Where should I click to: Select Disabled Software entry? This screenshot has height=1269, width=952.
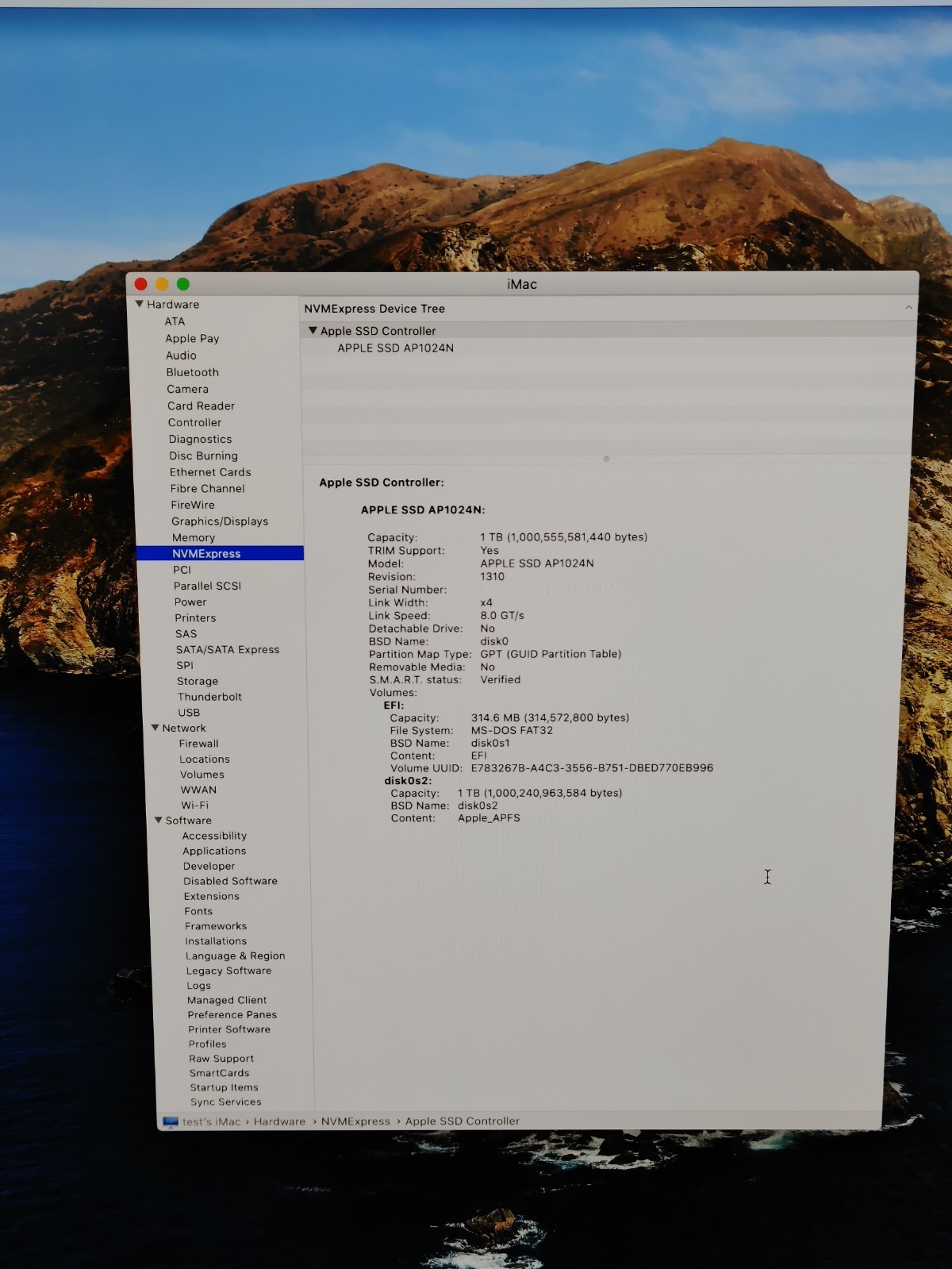coord(230,881)
